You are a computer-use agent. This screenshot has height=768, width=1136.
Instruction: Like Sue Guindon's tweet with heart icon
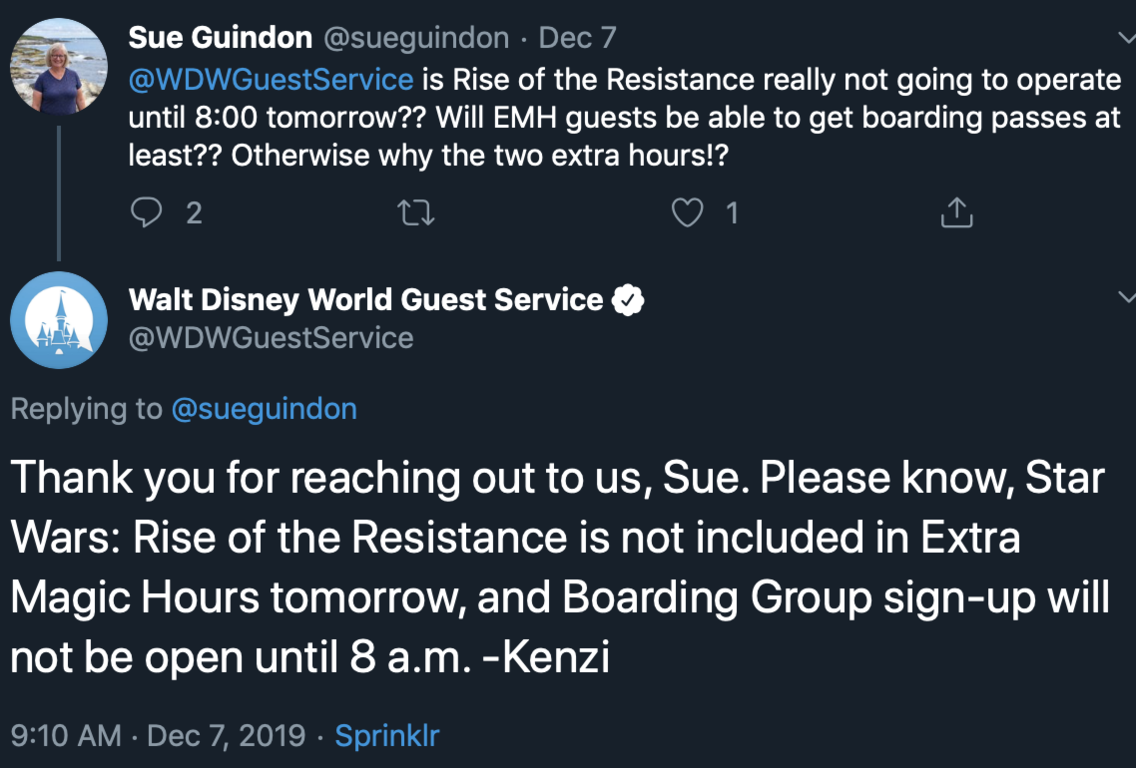click(687, 212)
